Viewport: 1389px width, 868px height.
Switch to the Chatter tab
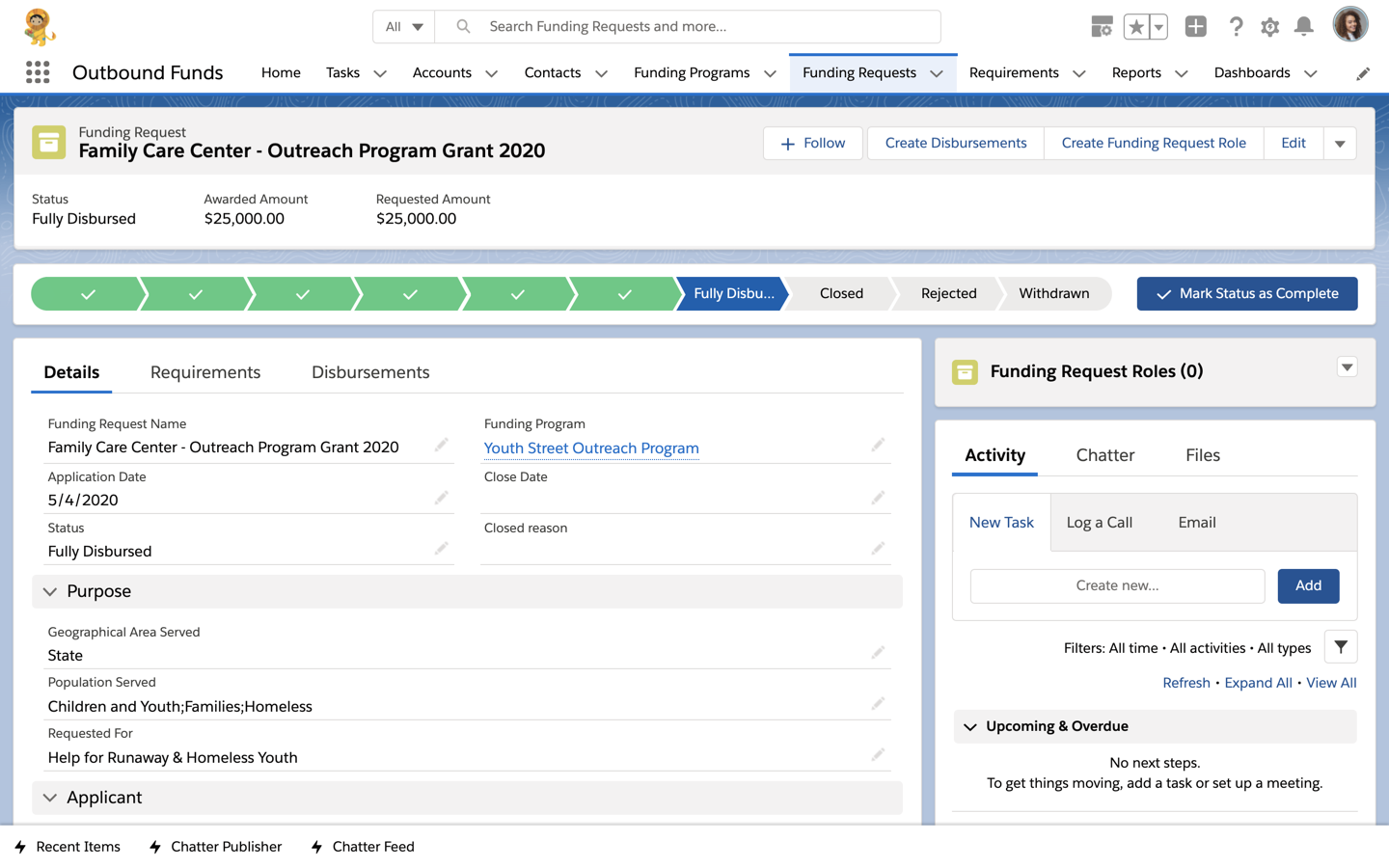[1104, 455]
